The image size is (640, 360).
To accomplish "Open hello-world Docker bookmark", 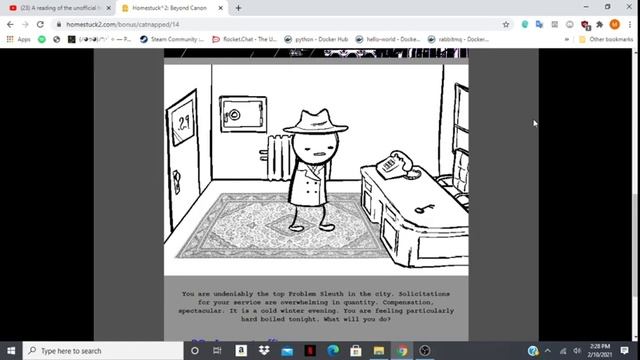I will coord(388,39).
